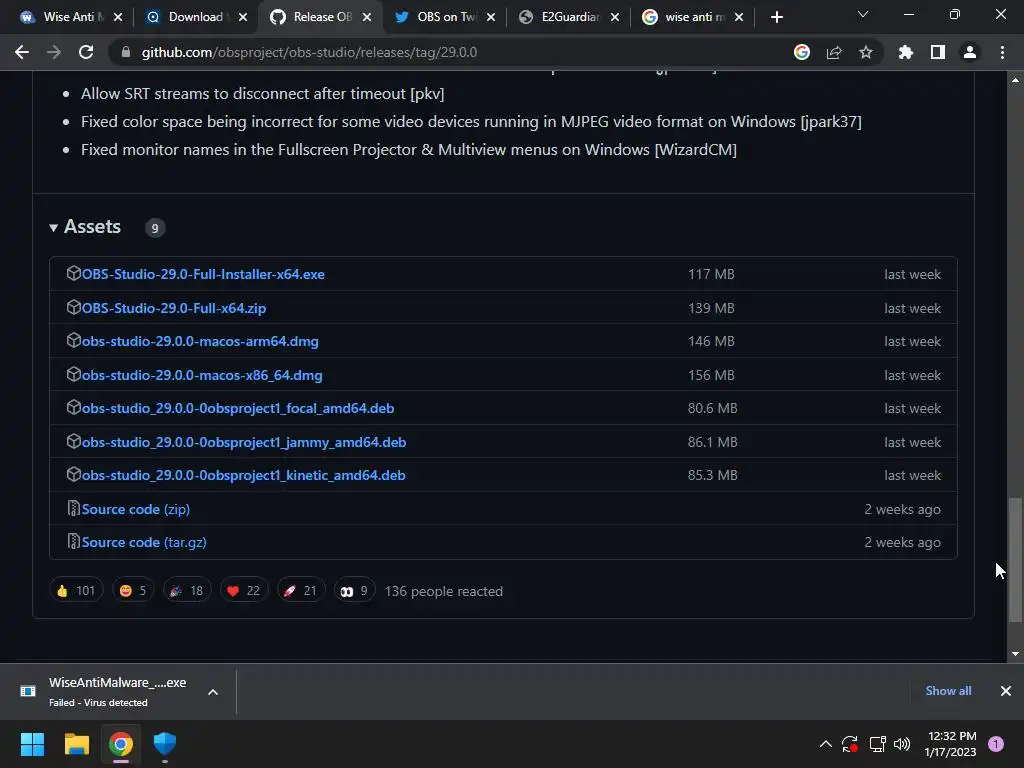Viewport: 1024px width, 768px height.
Task: Click scrollbar down arrow
Action: (x=1015, y=654)
